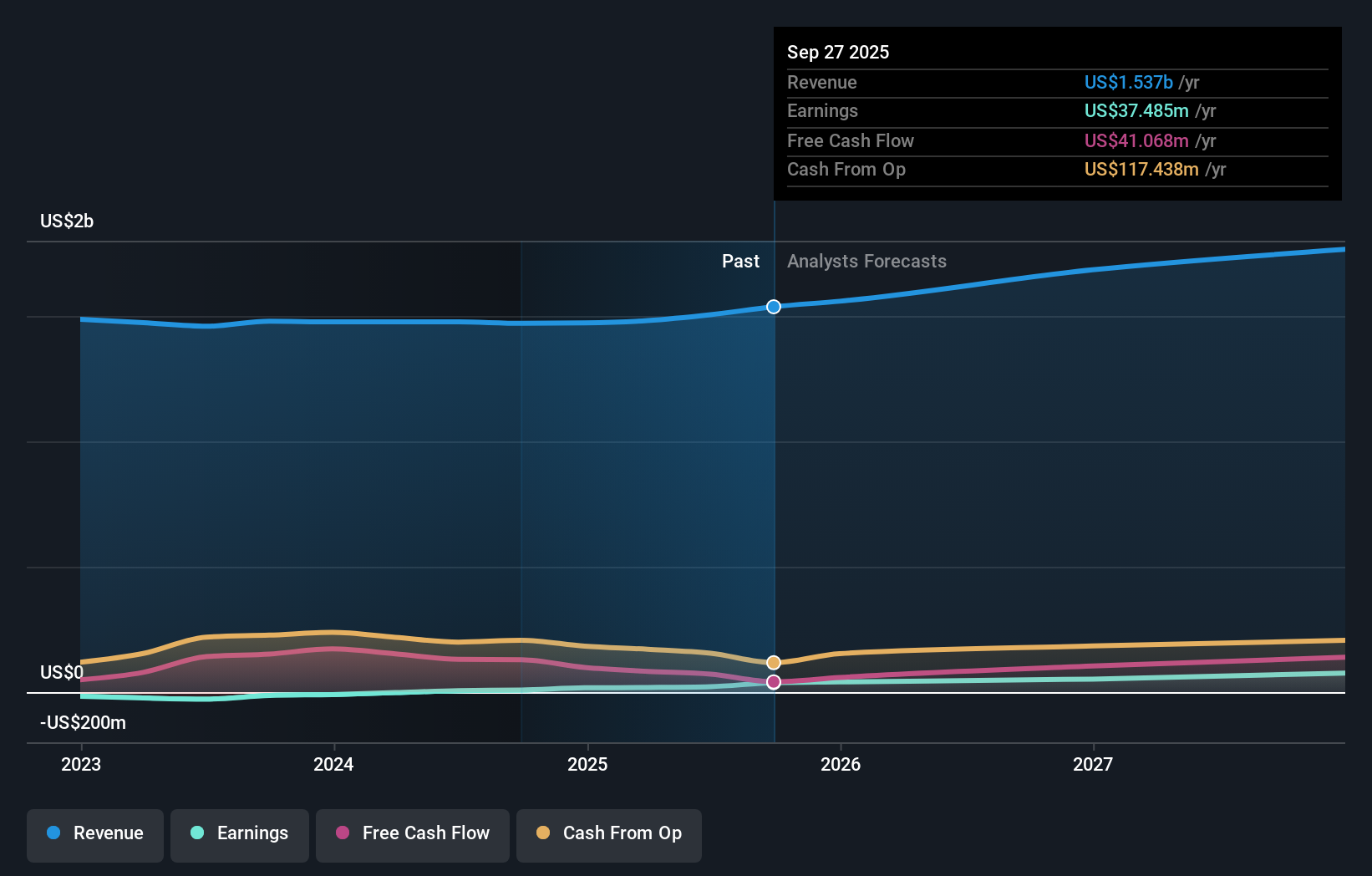The image size is (1372, 876).
Task: Switch to the Past section label
Action: [x=740, y=261]
